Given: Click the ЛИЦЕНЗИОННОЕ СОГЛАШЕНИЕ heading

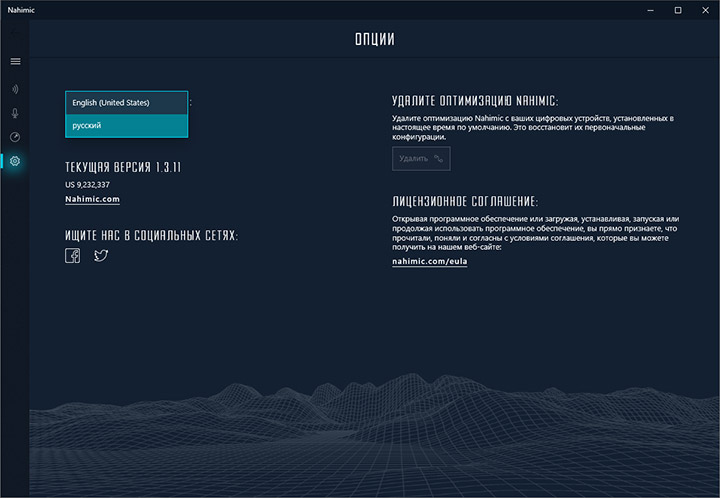Looking at the screenshot, I should point(465,201).
